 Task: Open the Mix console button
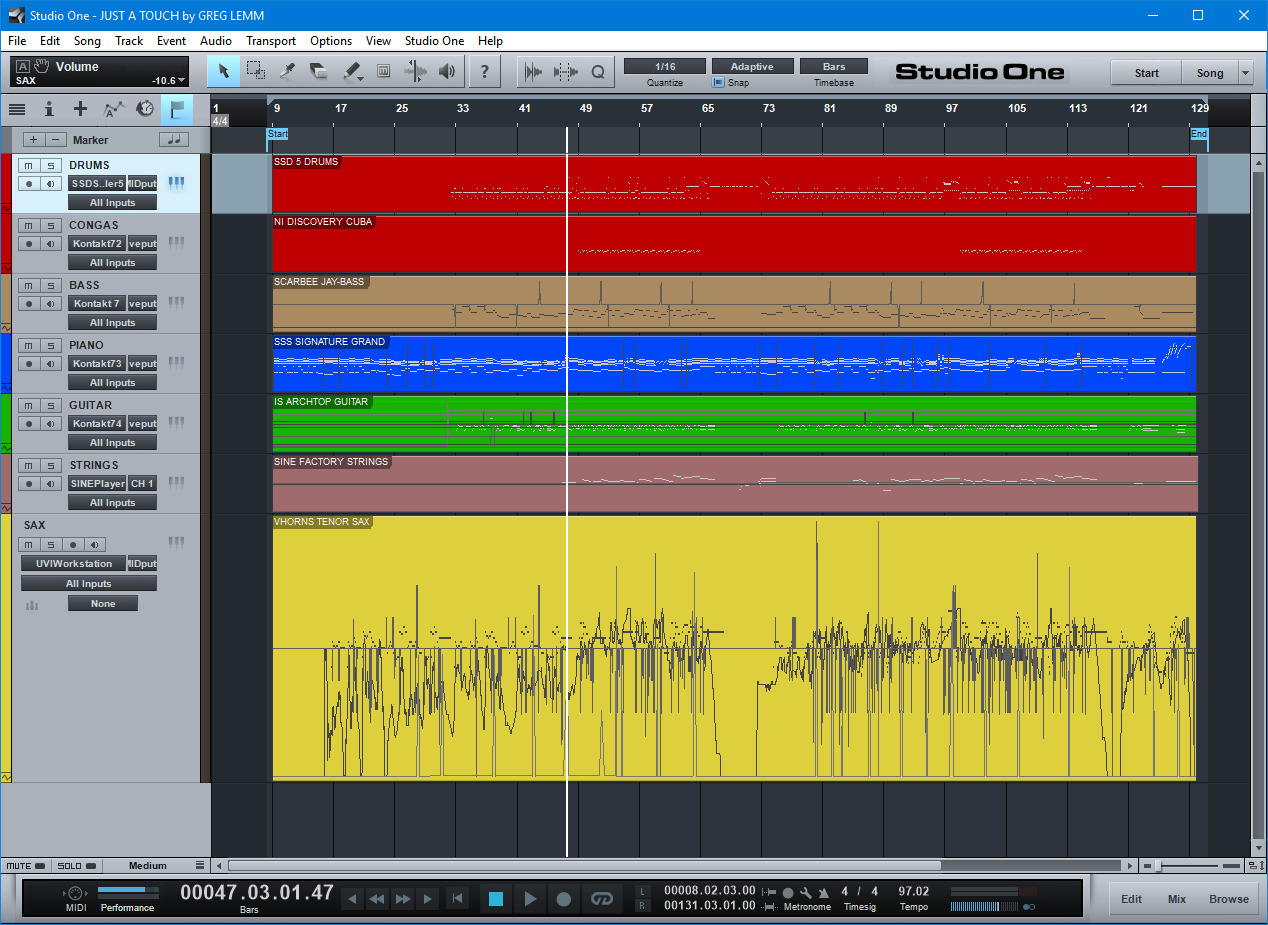(1177, 899)
